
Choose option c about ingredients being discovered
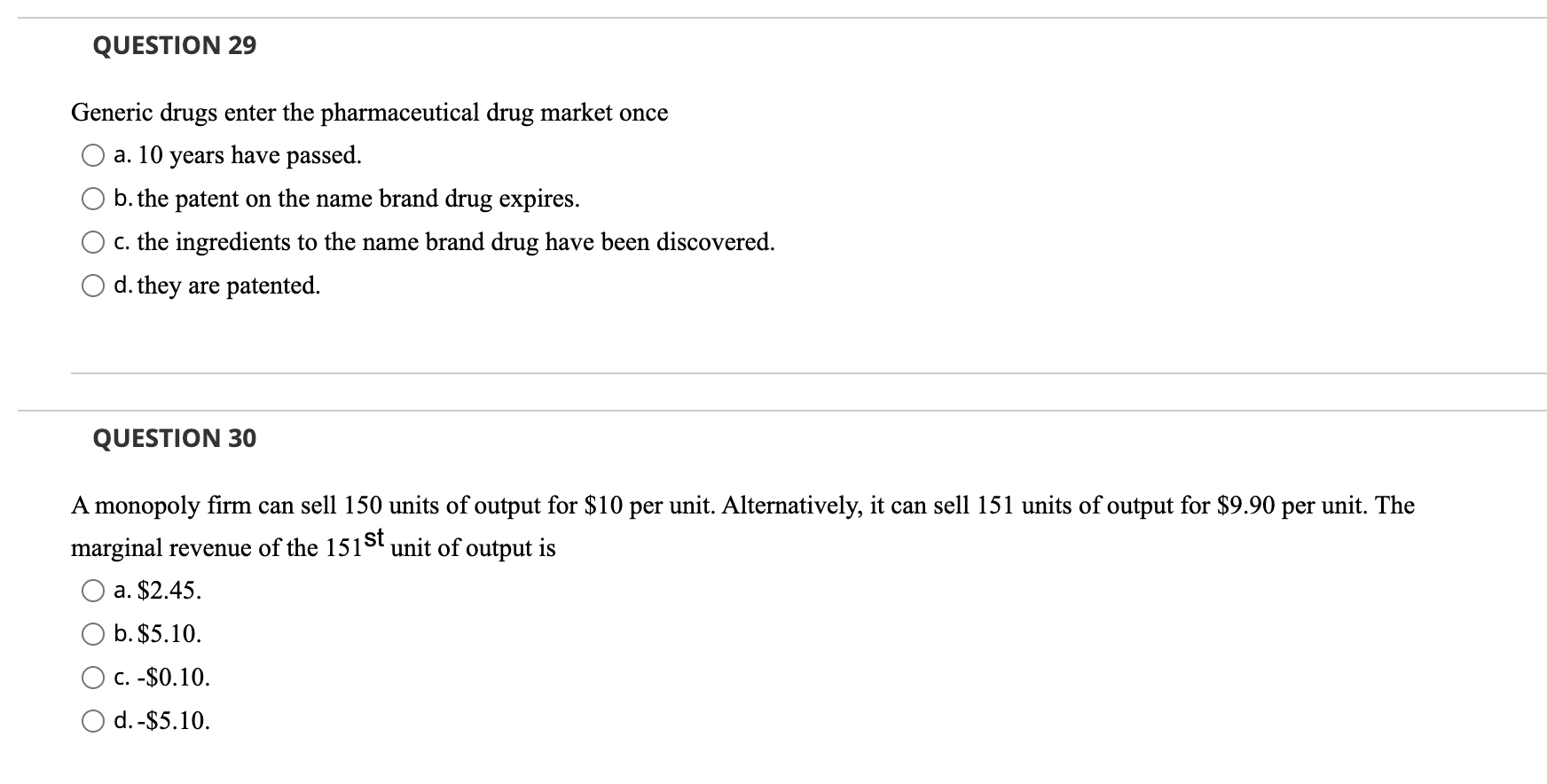pos(92,241)
